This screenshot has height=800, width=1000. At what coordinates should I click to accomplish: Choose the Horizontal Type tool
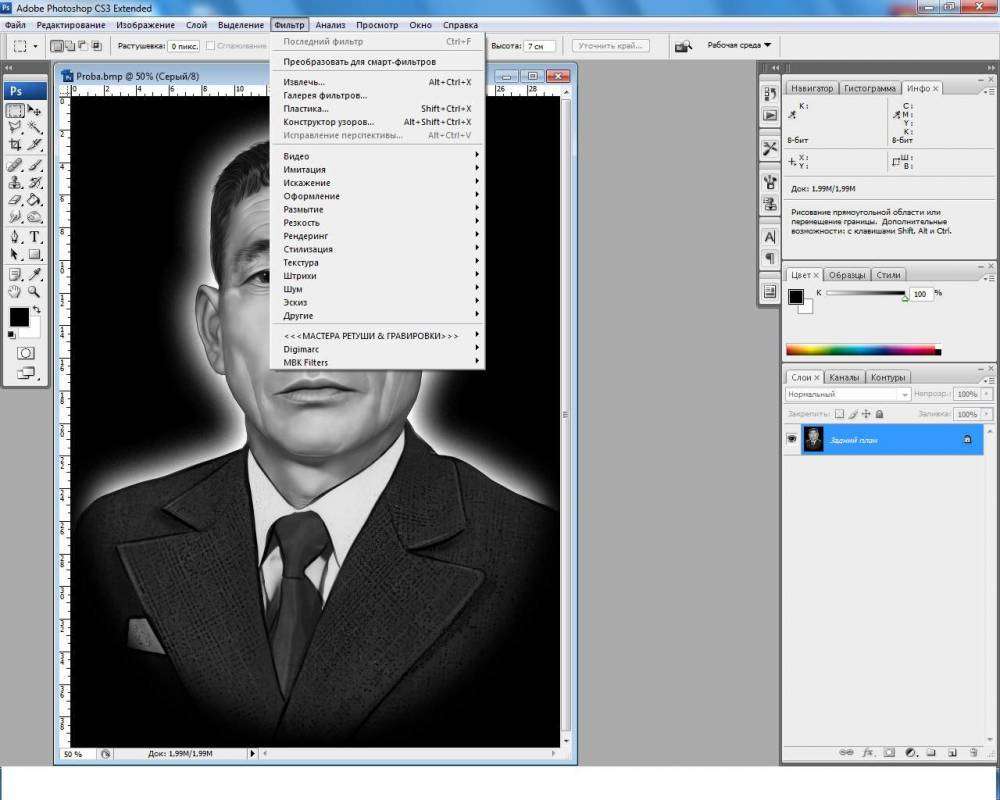point(35,237)
